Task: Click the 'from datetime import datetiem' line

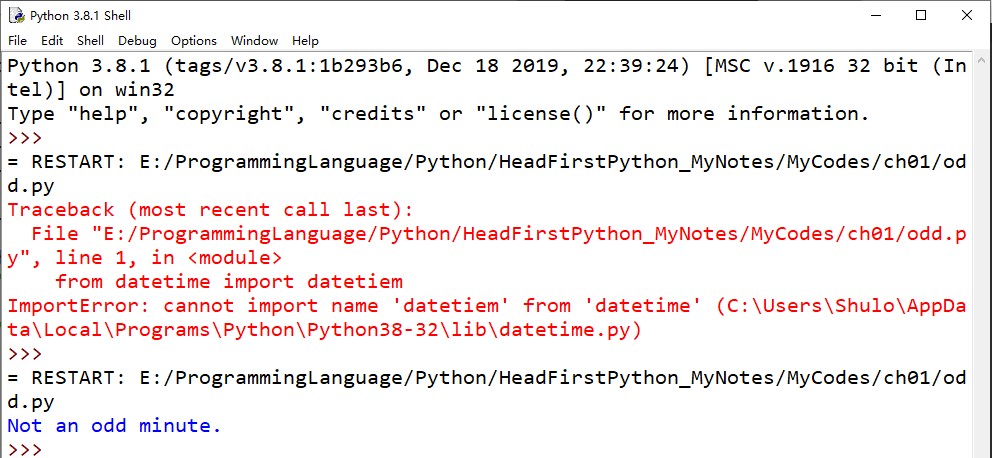Action: click(x=229, y=282)
